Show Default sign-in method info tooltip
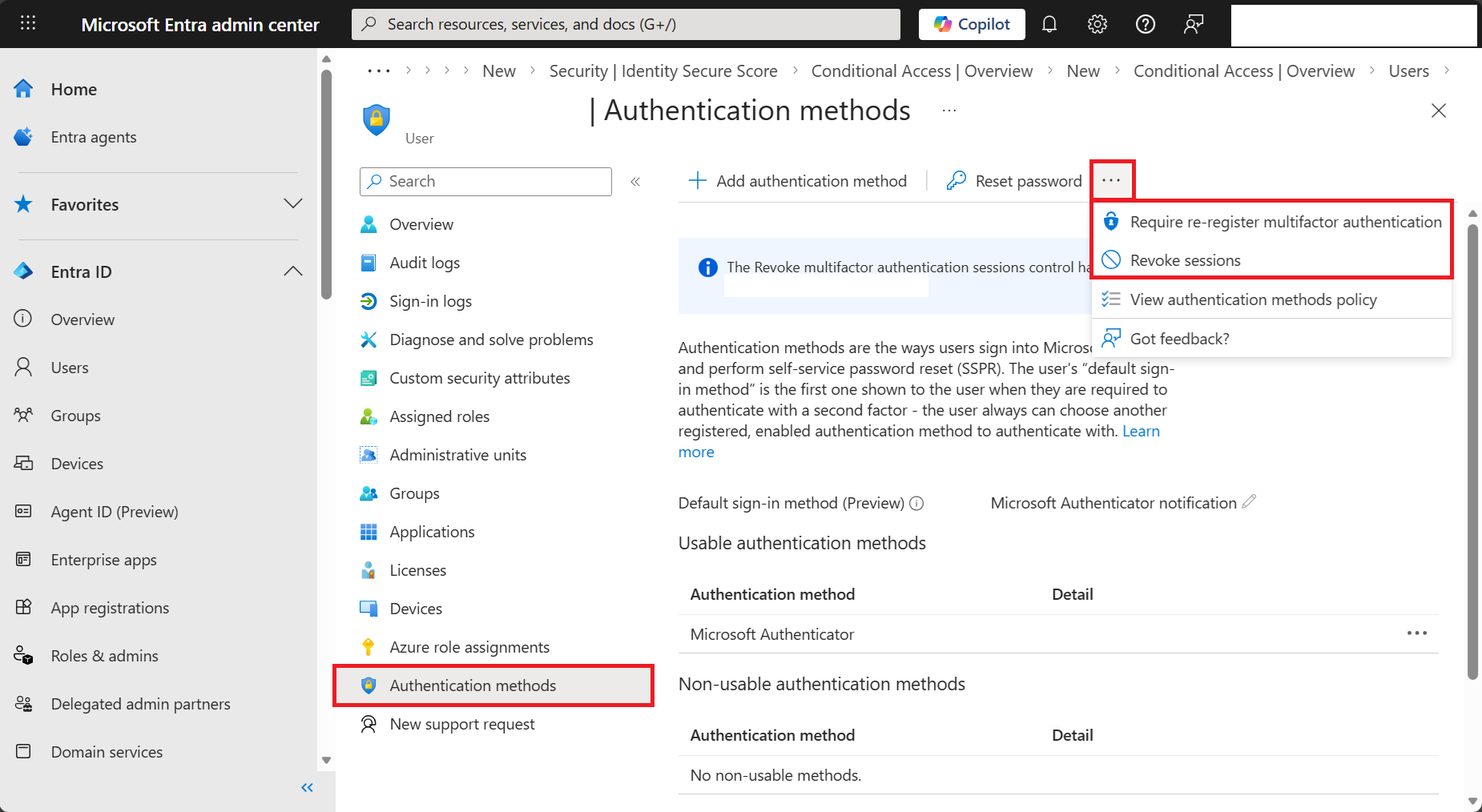The image size is (1482, 812). click(917, 503)
